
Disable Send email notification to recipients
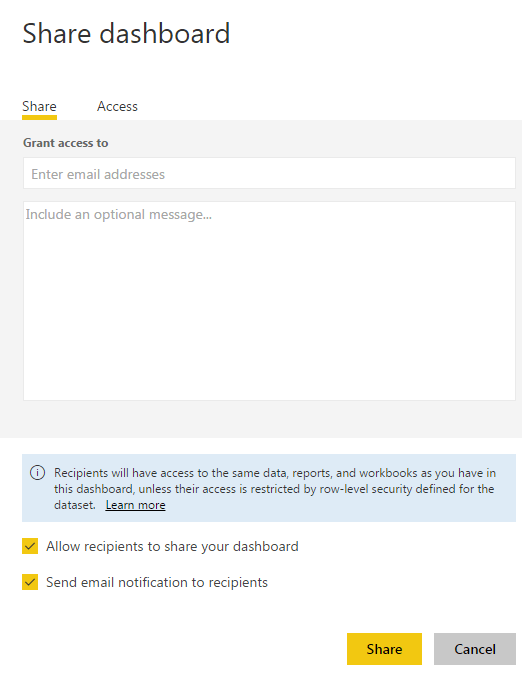(x=30, y=582)
